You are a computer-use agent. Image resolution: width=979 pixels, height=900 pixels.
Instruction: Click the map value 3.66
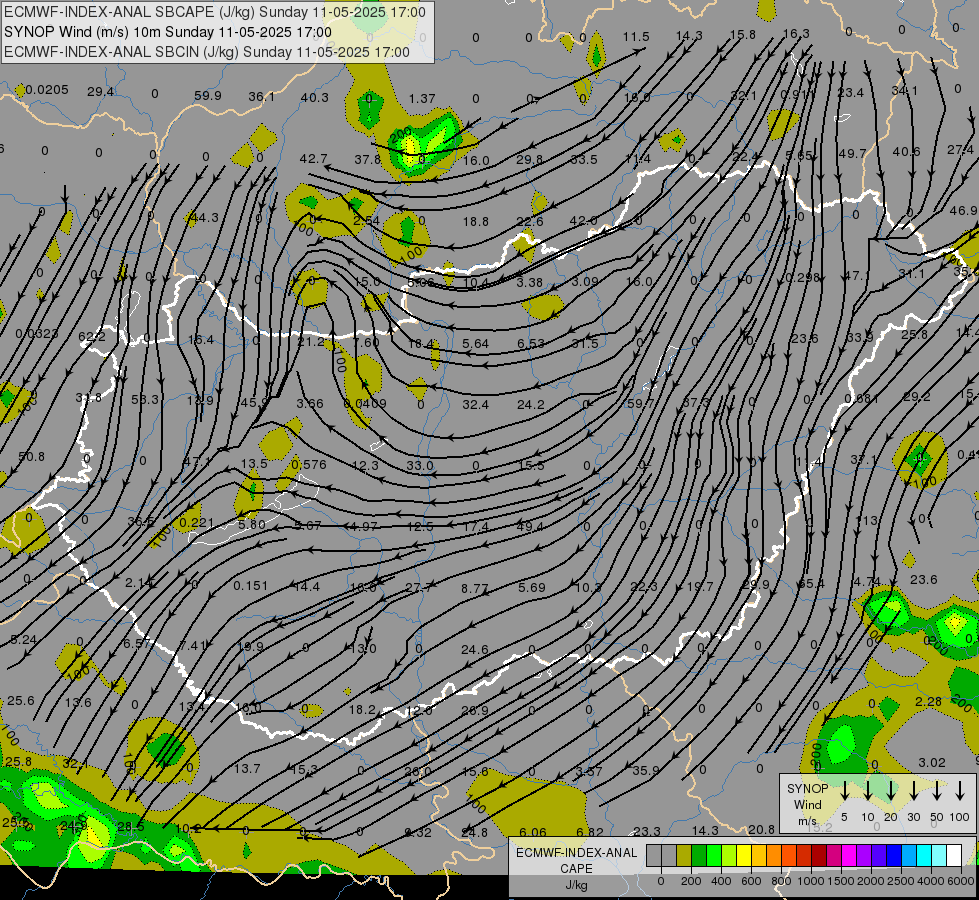click(310, 403)
